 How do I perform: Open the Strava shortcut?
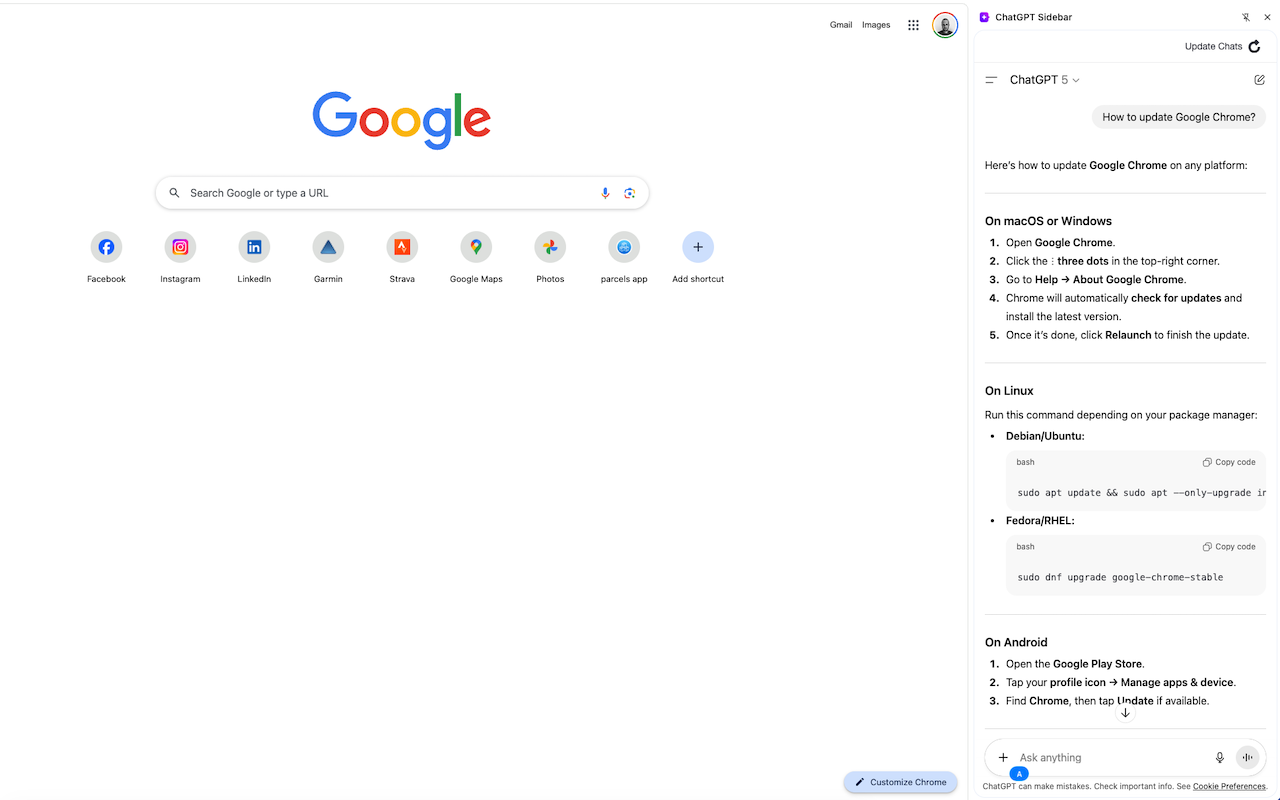coord(402,247)
